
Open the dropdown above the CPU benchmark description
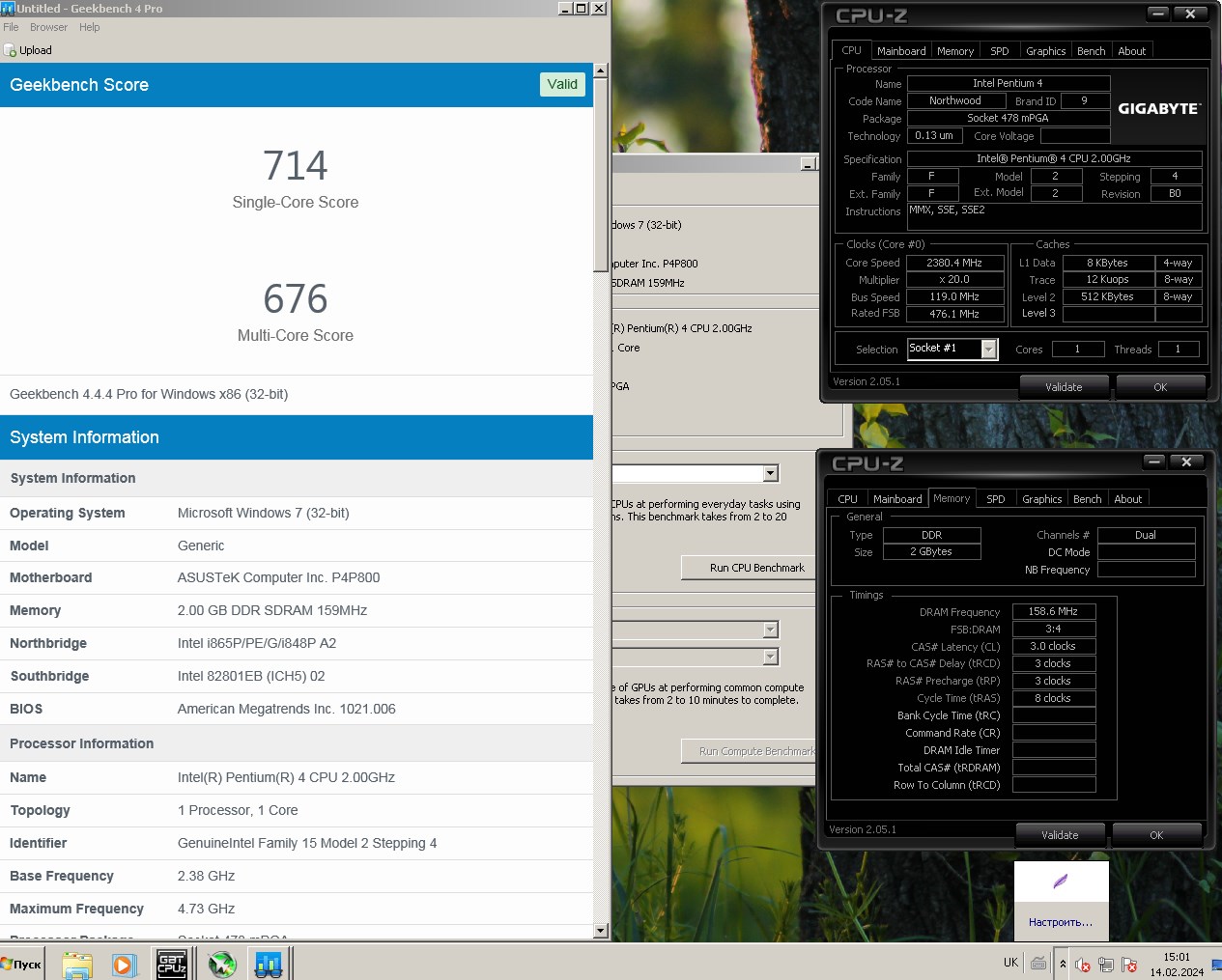[x=770, y=473]
